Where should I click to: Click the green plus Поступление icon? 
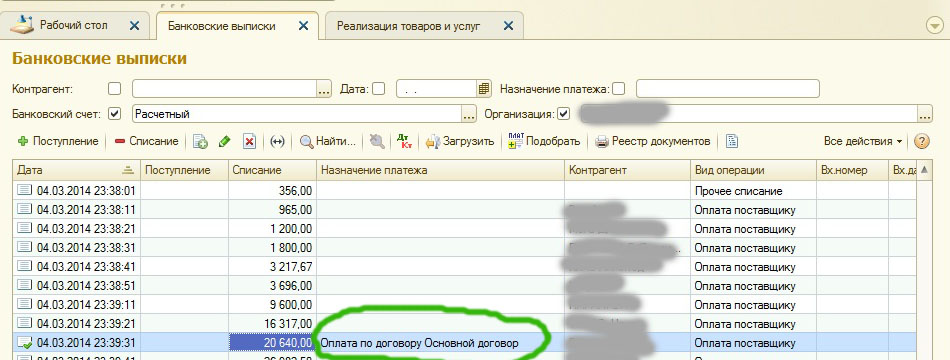pyautogui.click(x=23, y=141)
